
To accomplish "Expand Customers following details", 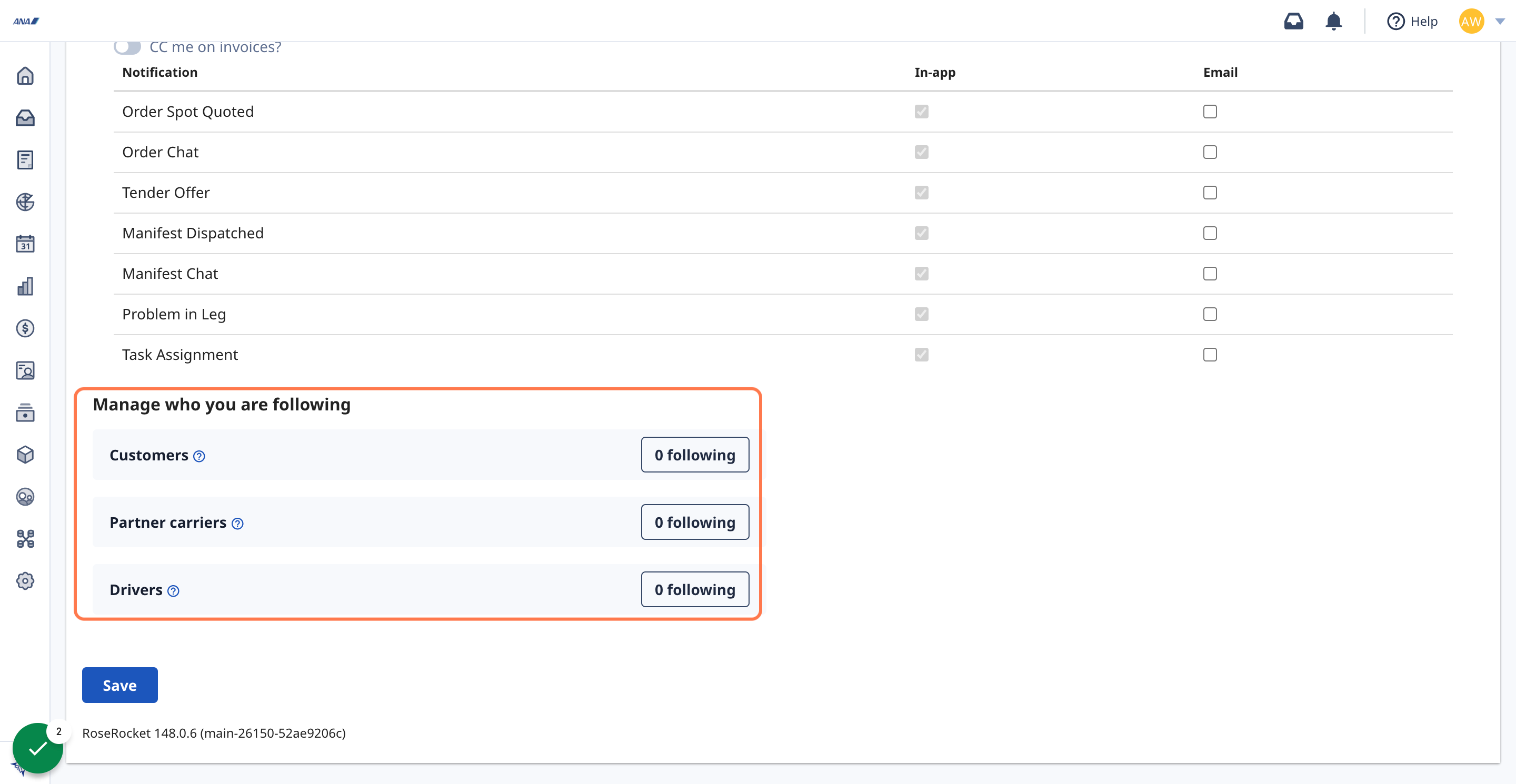I will click(694, 455).
